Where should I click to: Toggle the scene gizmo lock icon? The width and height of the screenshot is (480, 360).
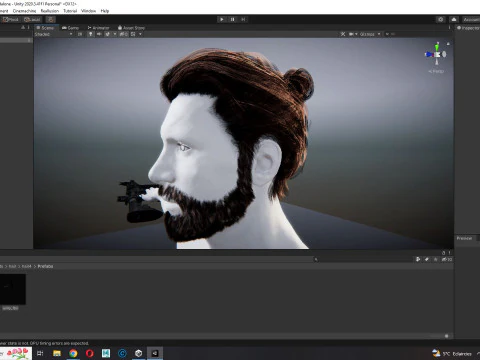448,44
